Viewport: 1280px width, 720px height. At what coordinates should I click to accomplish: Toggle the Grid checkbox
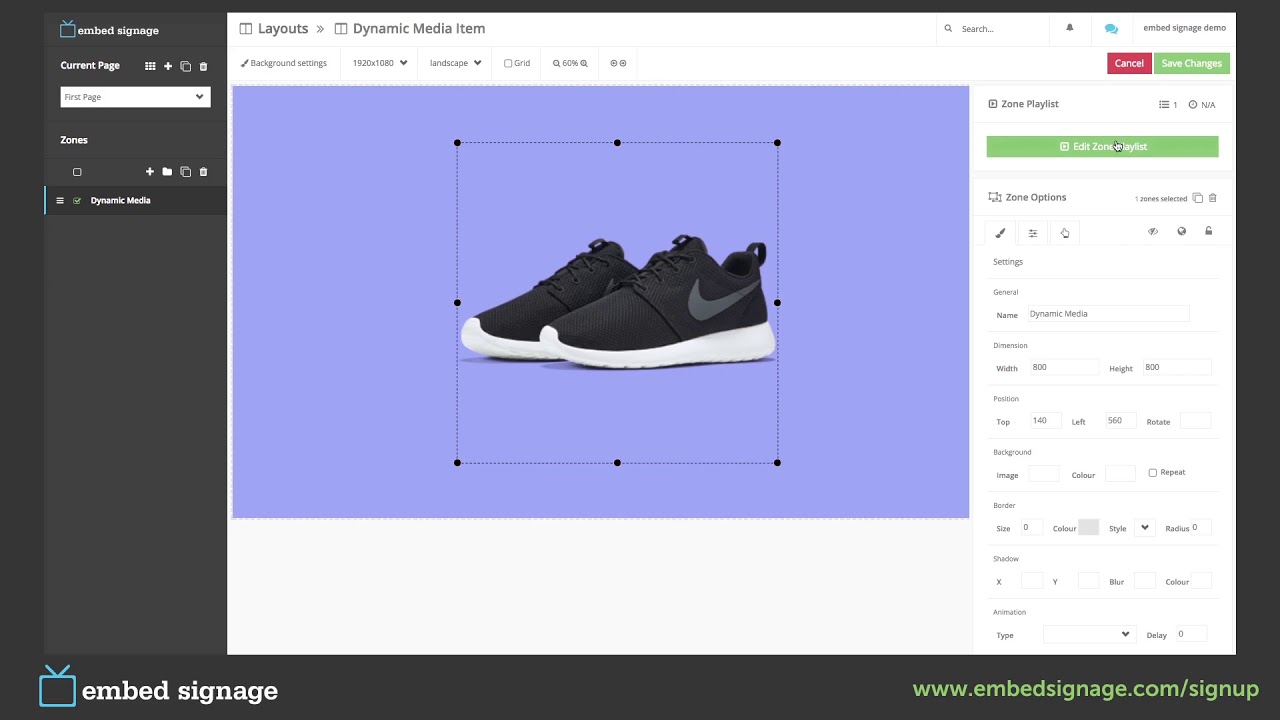508,63
